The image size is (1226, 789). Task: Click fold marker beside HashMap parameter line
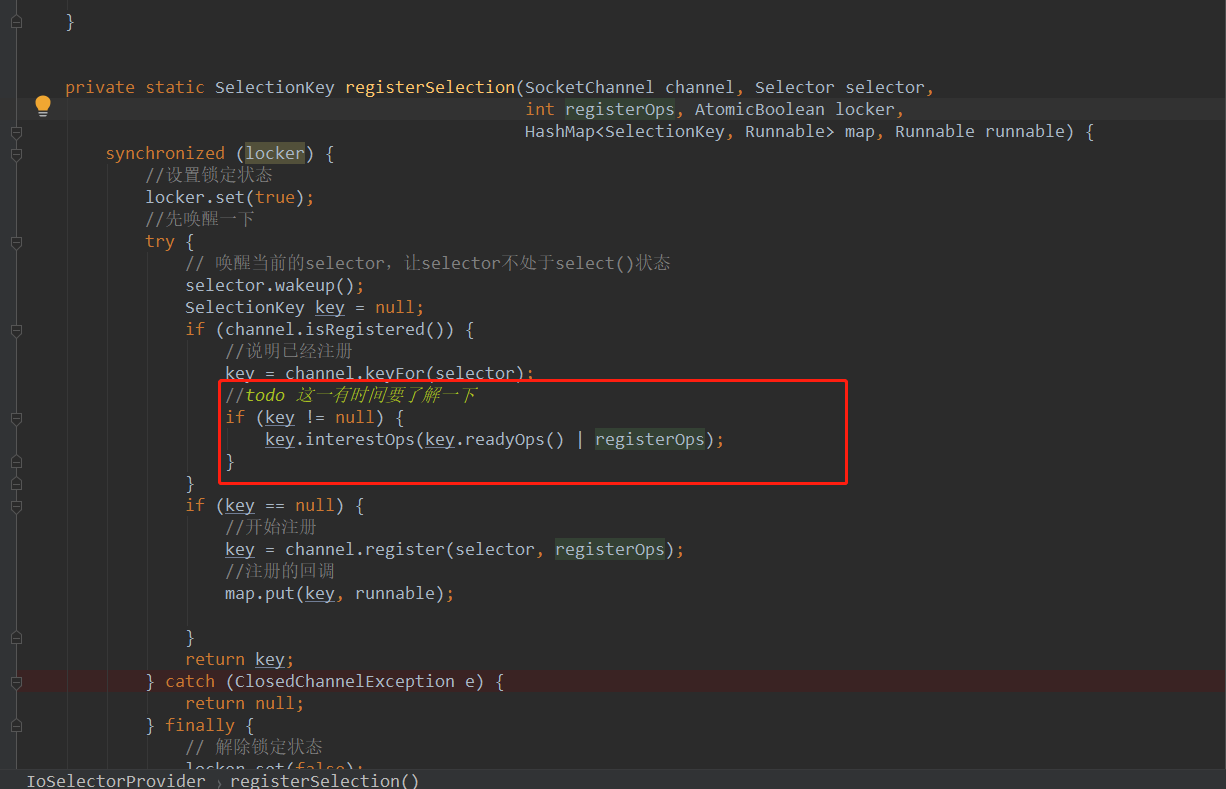click(16, 132)
